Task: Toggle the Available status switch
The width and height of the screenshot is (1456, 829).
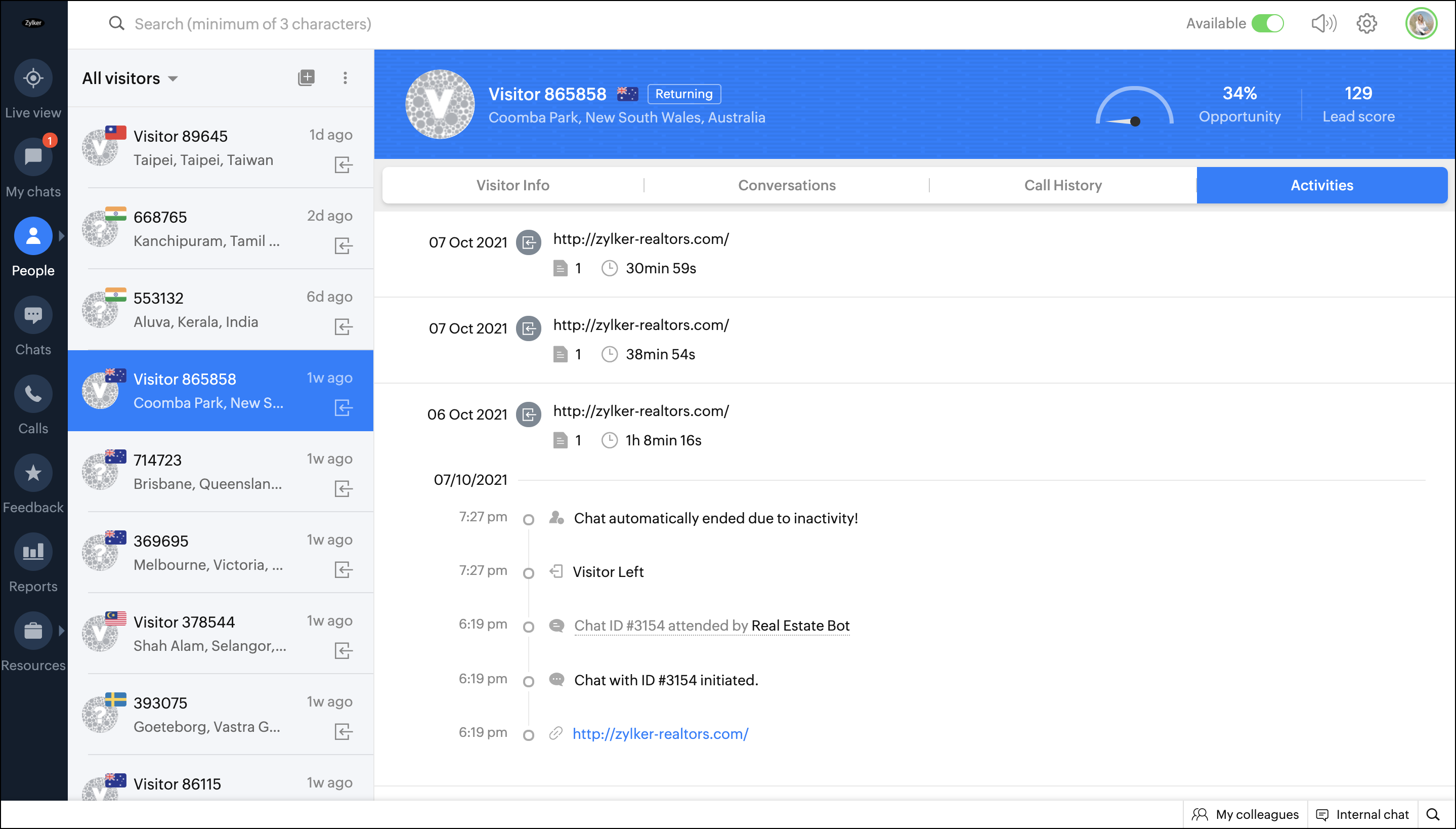Action: [1267, 24]
